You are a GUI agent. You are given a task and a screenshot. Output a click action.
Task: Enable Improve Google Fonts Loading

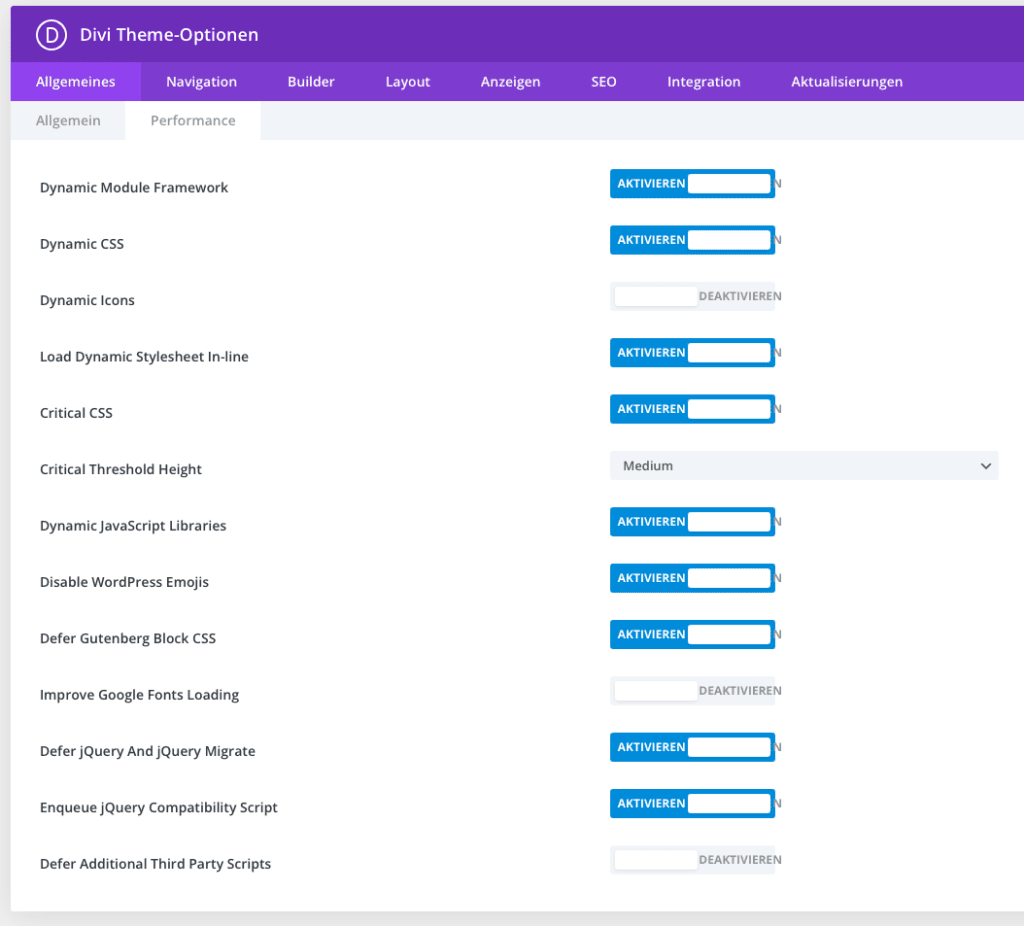(x=692, y=690)
